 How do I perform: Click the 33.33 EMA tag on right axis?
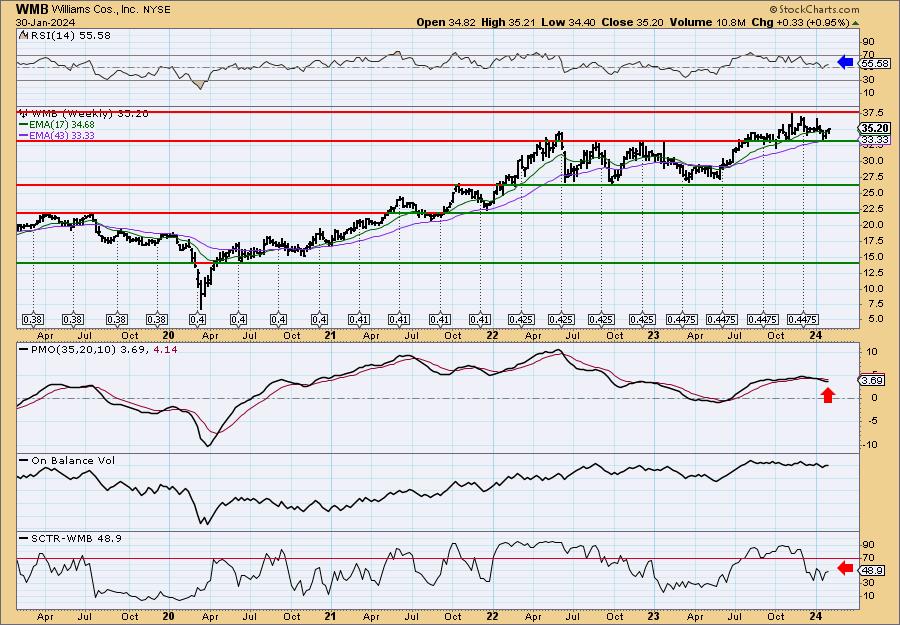coord(876,140)
